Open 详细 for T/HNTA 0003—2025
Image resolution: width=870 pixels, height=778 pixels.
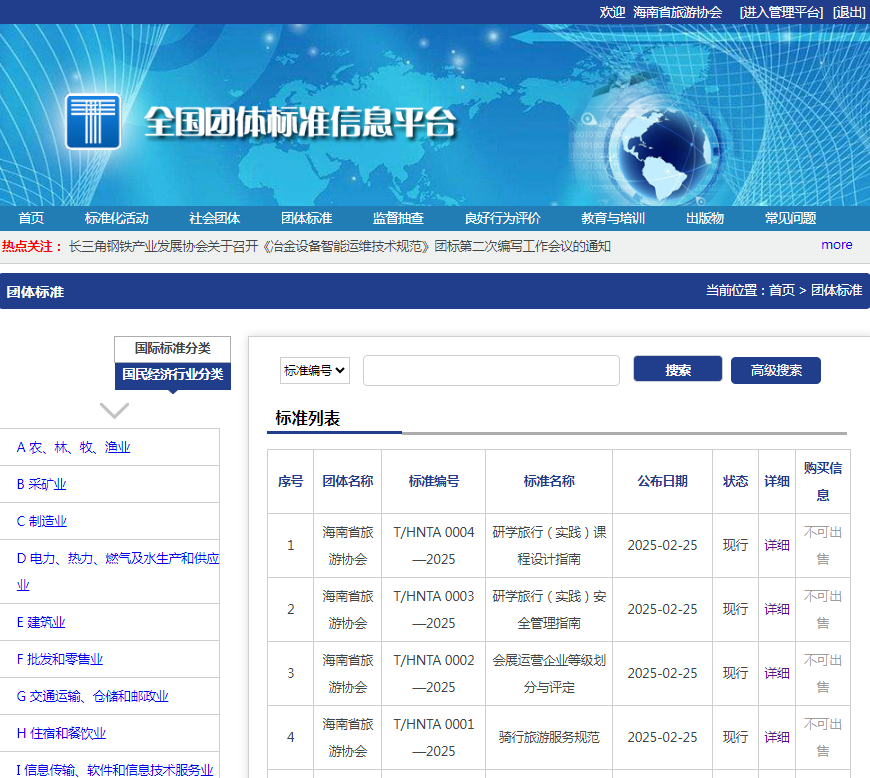pyautogui.click(x=776, y=609)
